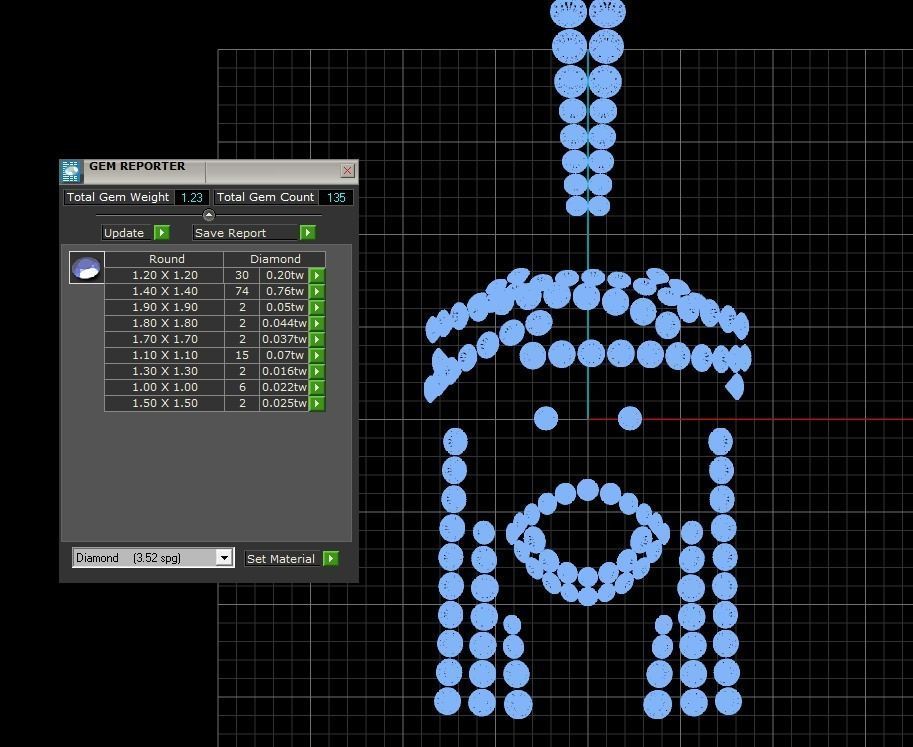Viewport: 913px width, 747px height.
Task: Select the 1.50 X 1.50 size cell
Action: click(165, 403)
